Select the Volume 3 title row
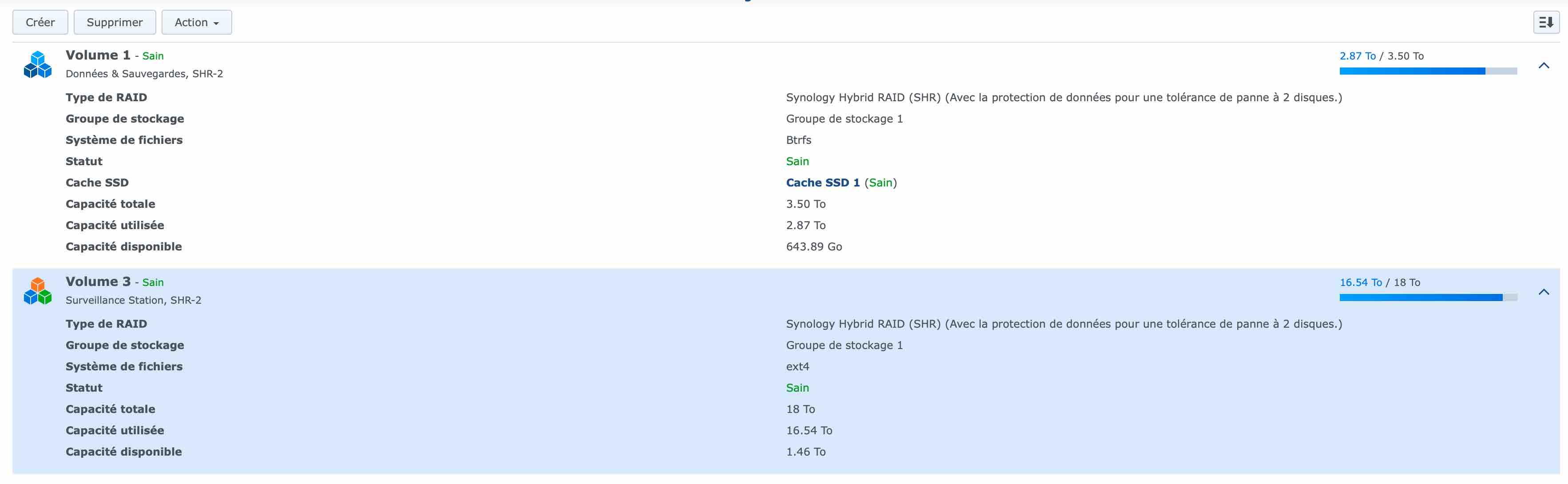The width and height of the screenshot is (1568, 484). point(98,282)
